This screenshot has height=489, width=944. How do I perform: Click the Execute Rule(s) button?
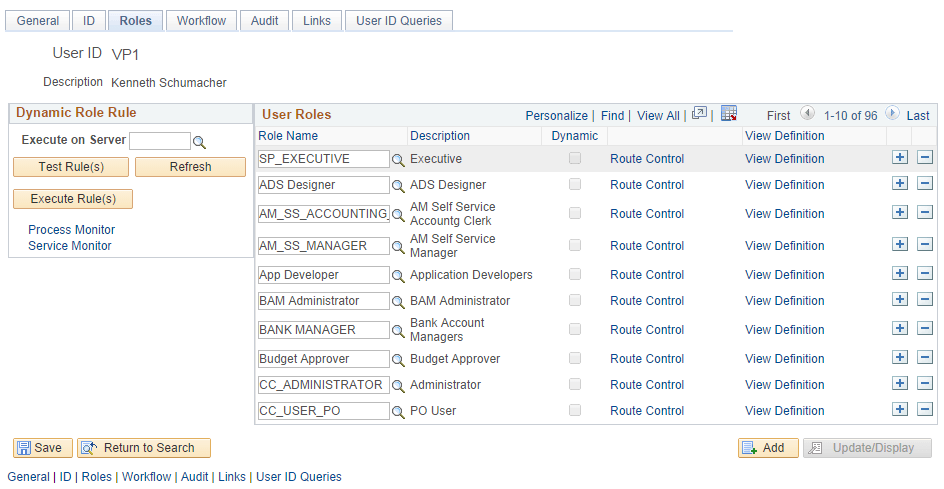[x=73, y=199]
